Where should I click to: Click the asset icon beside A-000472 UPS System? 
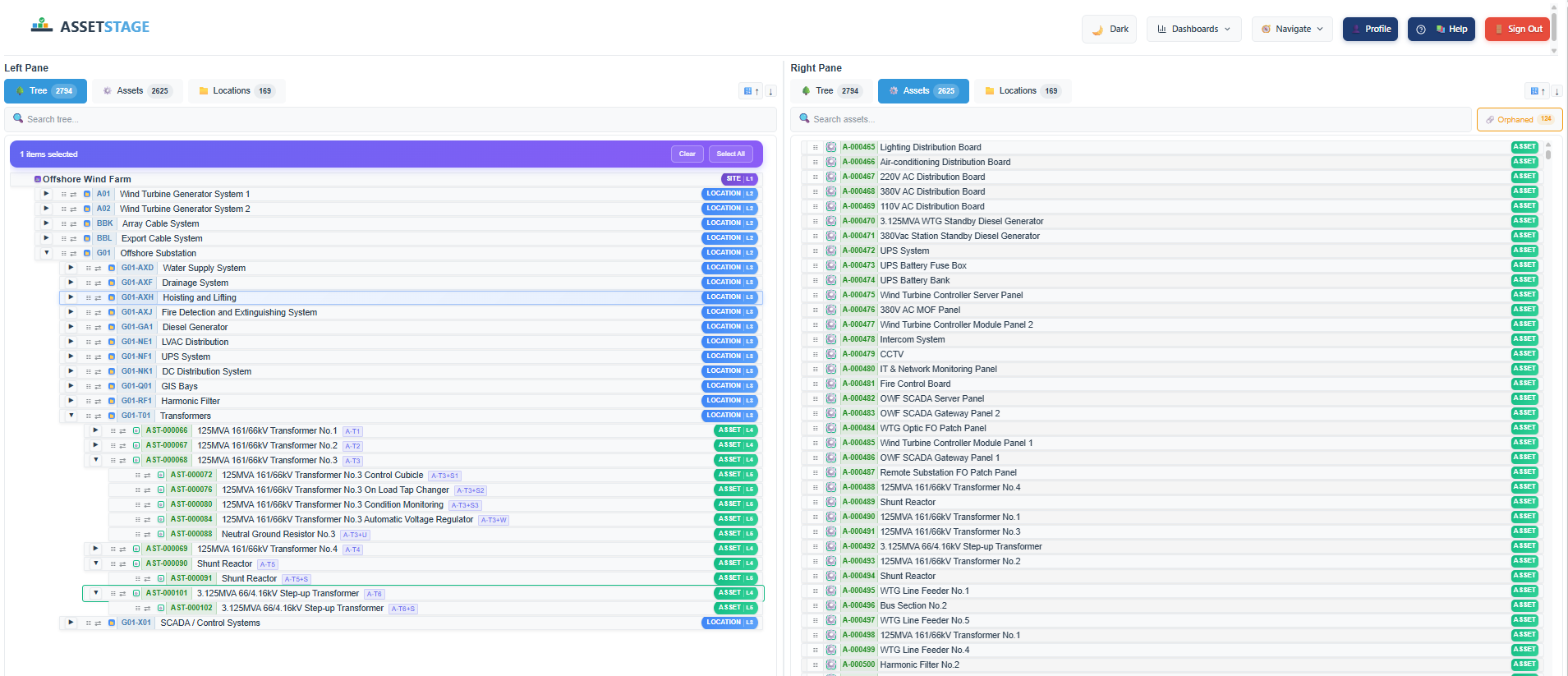[831, 251]
